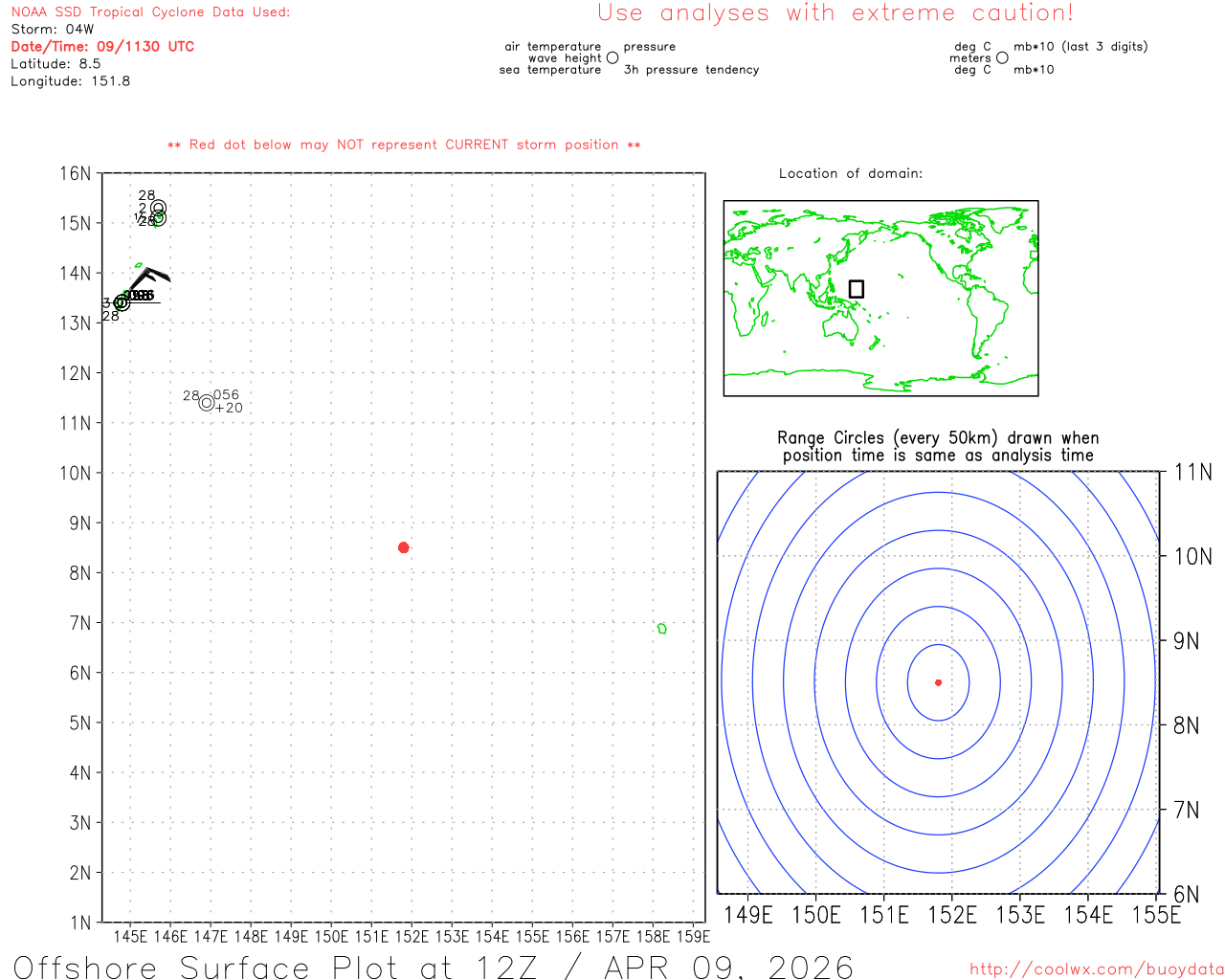The width and height of the screenshot is (1225, 980).
Task: Open the coolwx.com/buoydata link
Action: [x=1096, y=969]
